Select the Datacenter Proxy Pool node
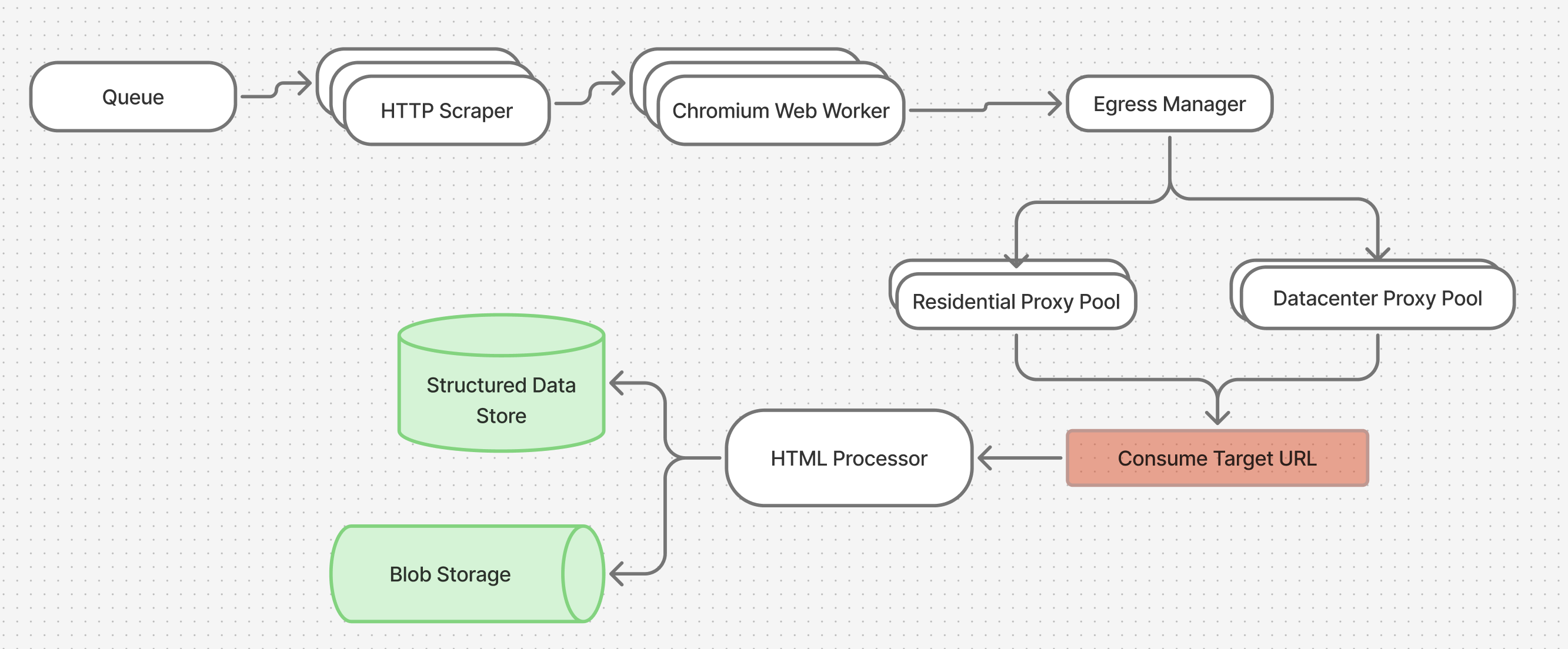The width and height of the screenshot is (1568, 649). pyautogui.click(x=1377, y=298)
